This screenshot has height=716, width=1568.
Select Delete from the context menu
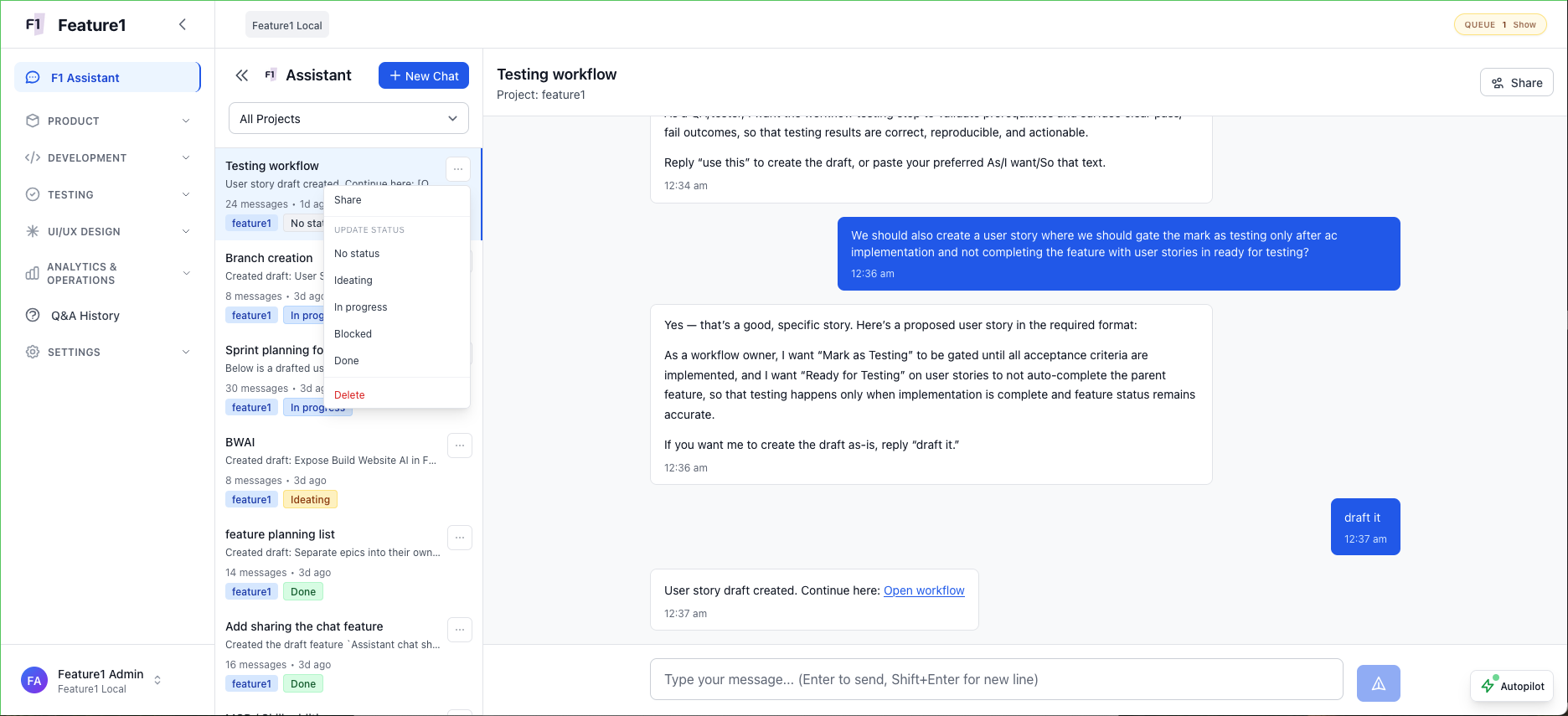349,394
